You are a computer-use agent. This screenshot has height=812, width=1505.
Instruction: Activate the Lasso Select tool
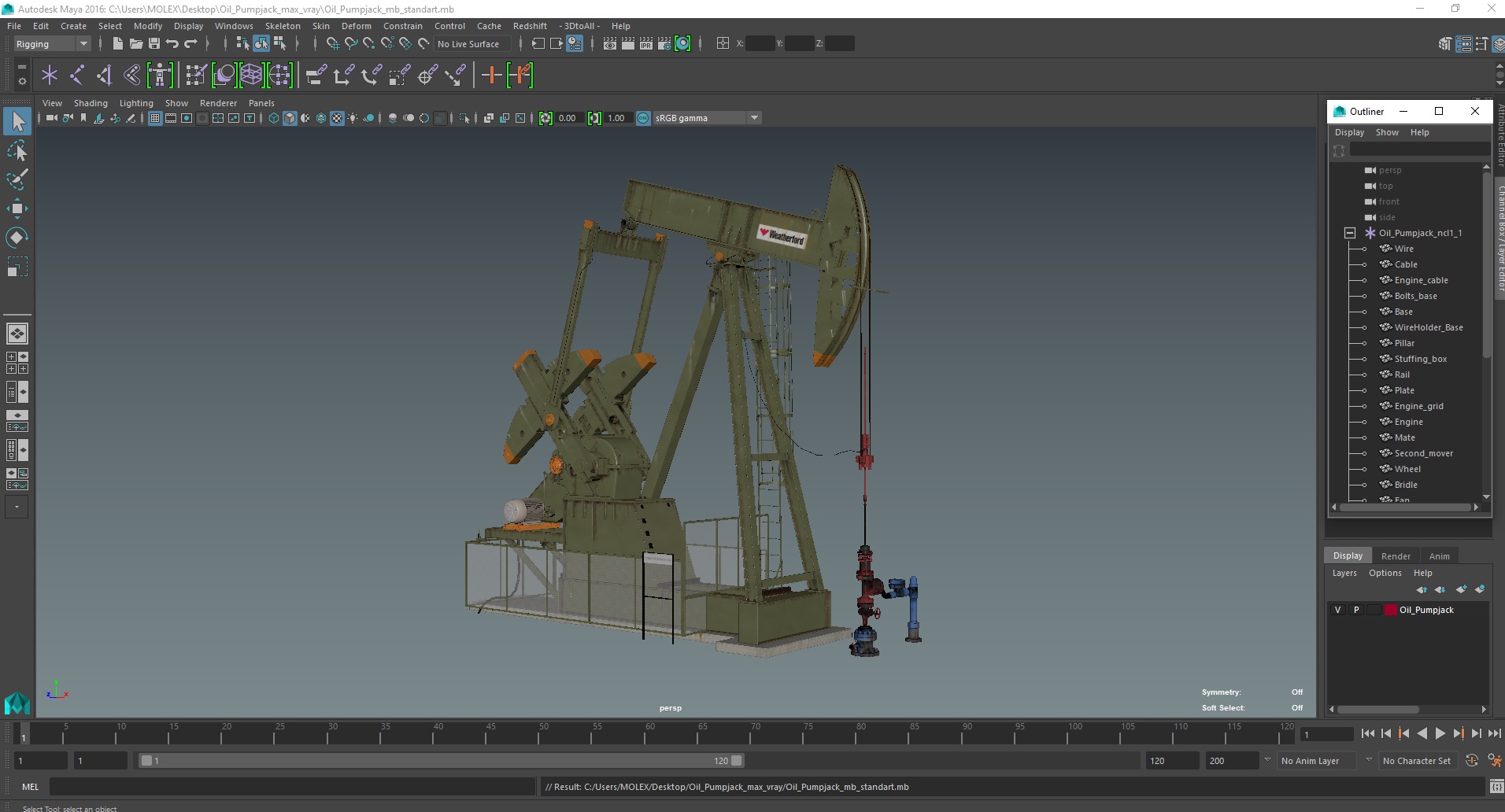click(x=17, y=150)
